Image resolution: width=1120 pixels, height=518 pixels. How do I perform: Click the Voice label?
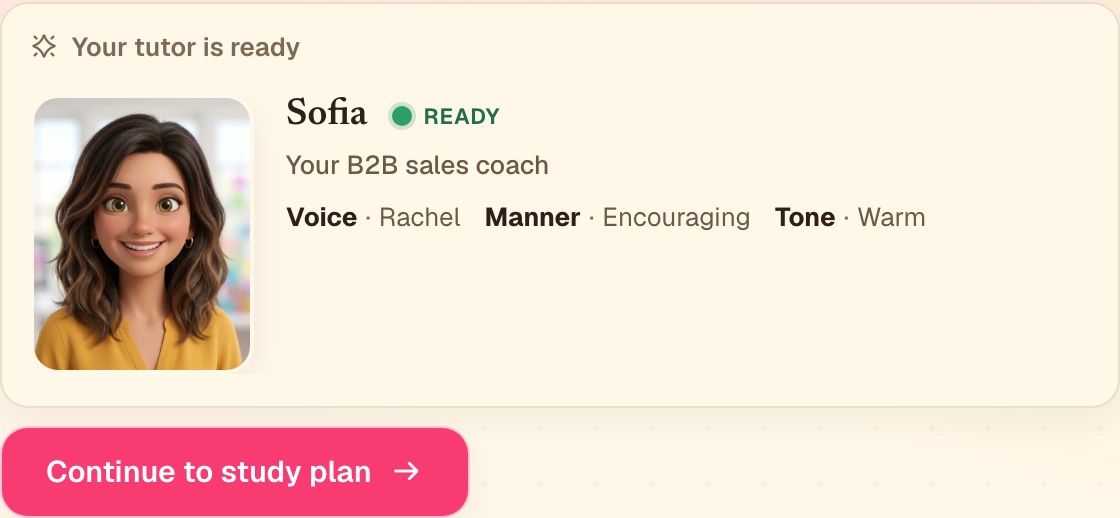321,217
